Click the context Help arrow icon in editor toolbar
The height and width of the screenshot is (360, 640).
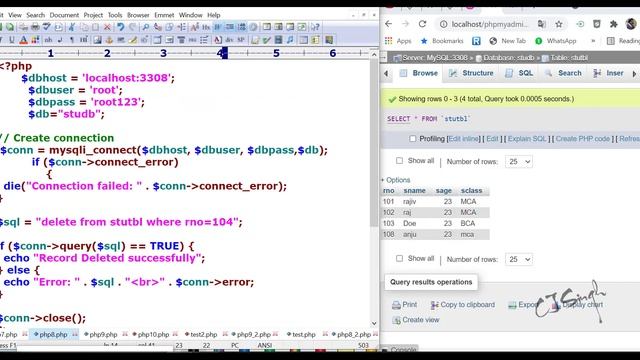point(315,27)
